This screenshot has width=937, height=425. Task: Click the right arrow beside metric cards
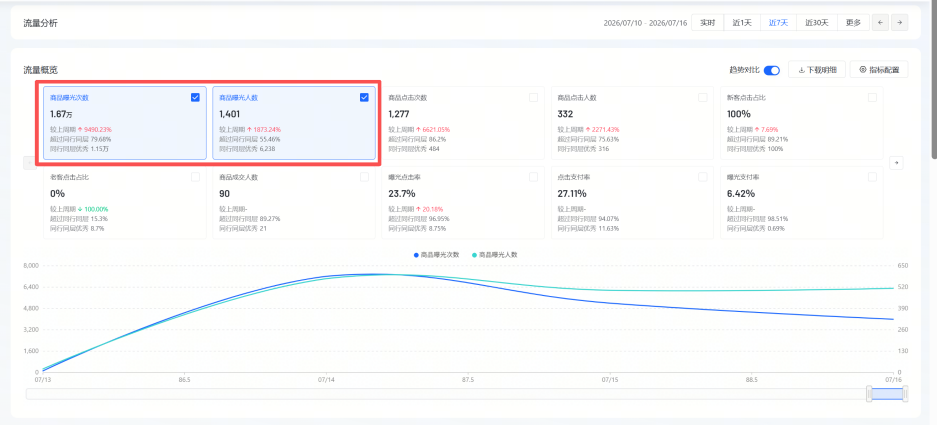pyautogui.click(x=896, y=163)
